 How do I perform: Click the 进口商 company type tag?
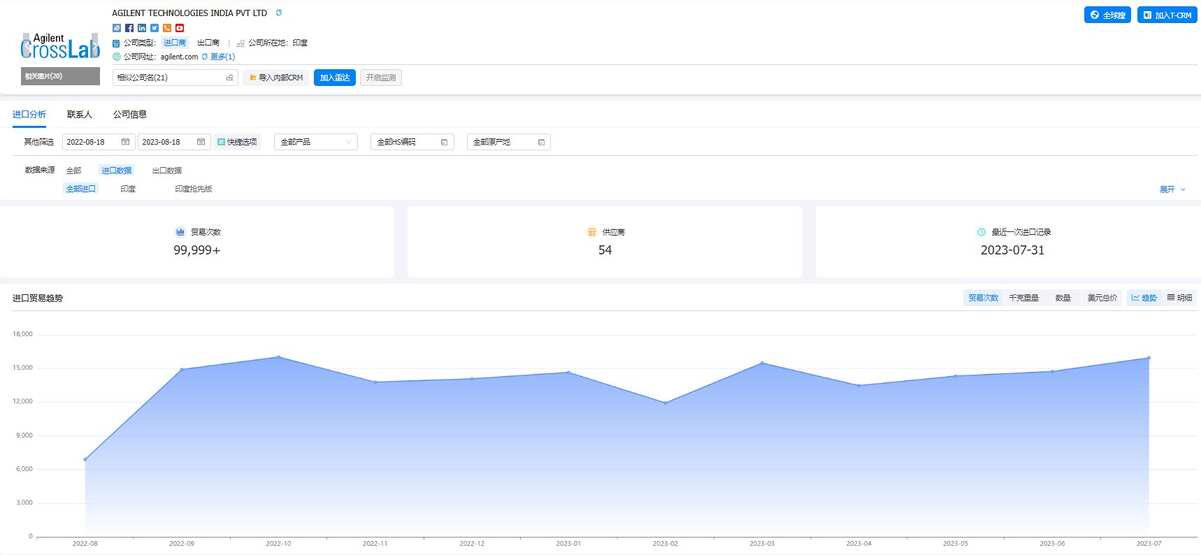tap(175, 43)
